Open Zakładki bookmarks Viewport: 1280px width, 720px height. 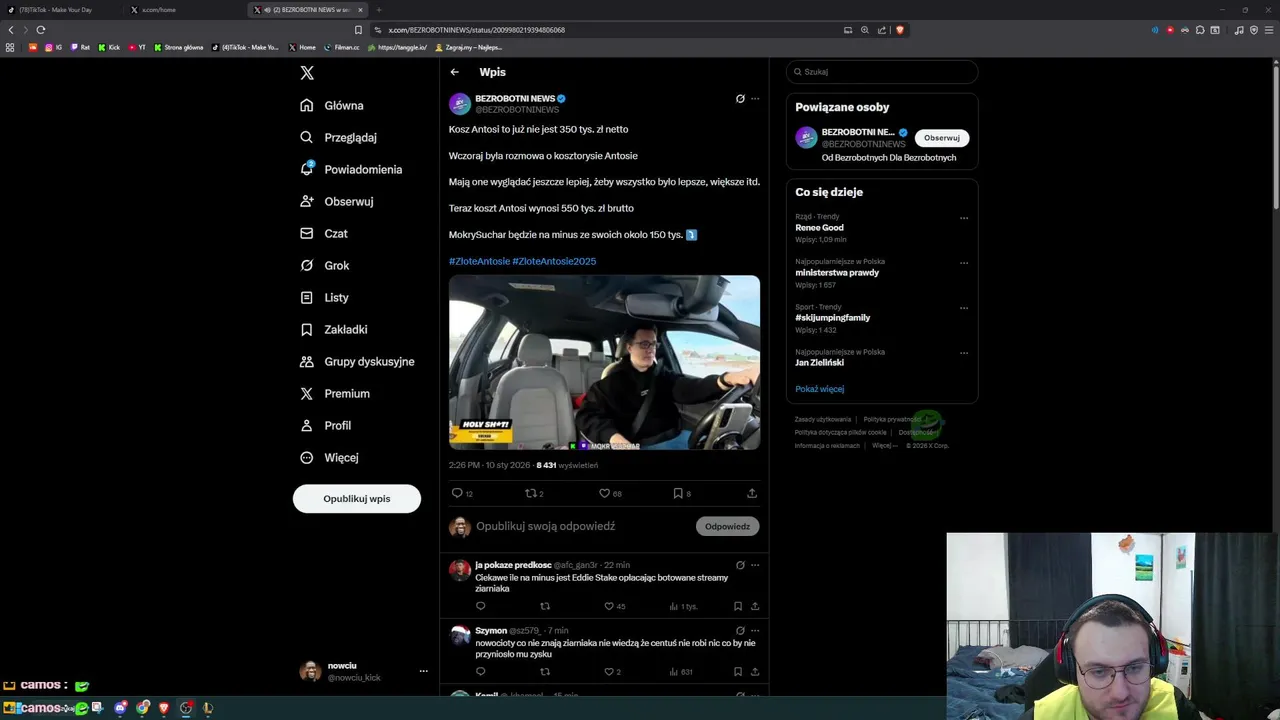(x=333, y=329)
